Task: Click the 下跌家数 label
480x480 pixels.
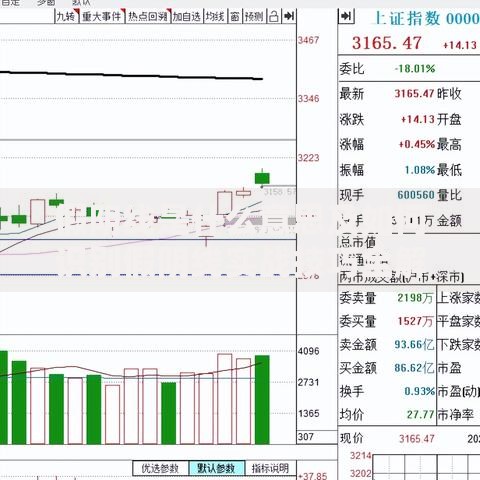Action: tap(459, 345)
